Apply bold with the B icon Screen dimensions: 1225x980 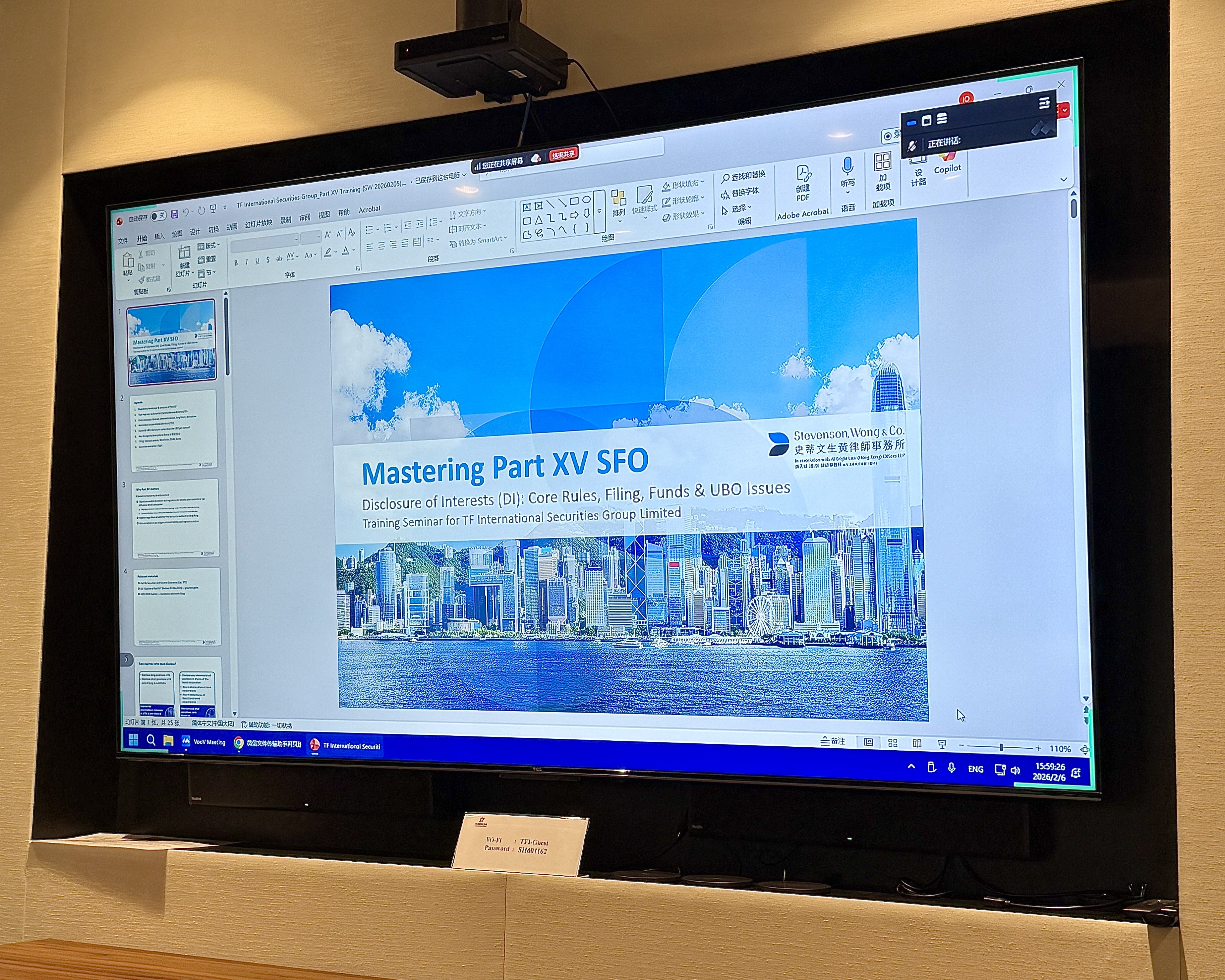point(236,262)
